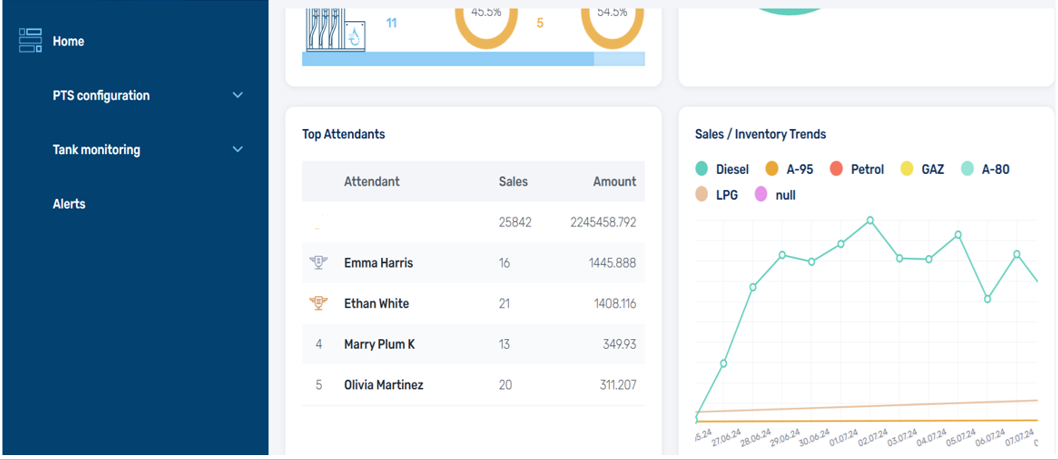Open the Alerts menu item
This screenshot has width=1058, height=460.
(69, 204)
